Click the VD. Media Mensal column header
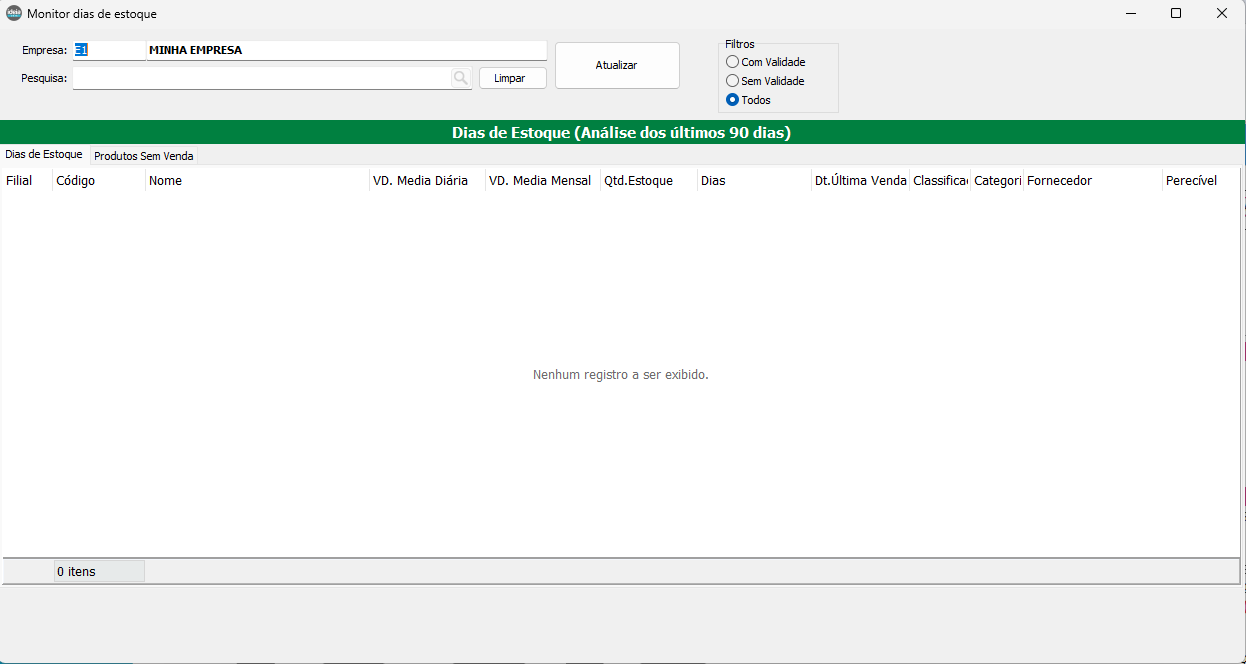 coord(540,181)
